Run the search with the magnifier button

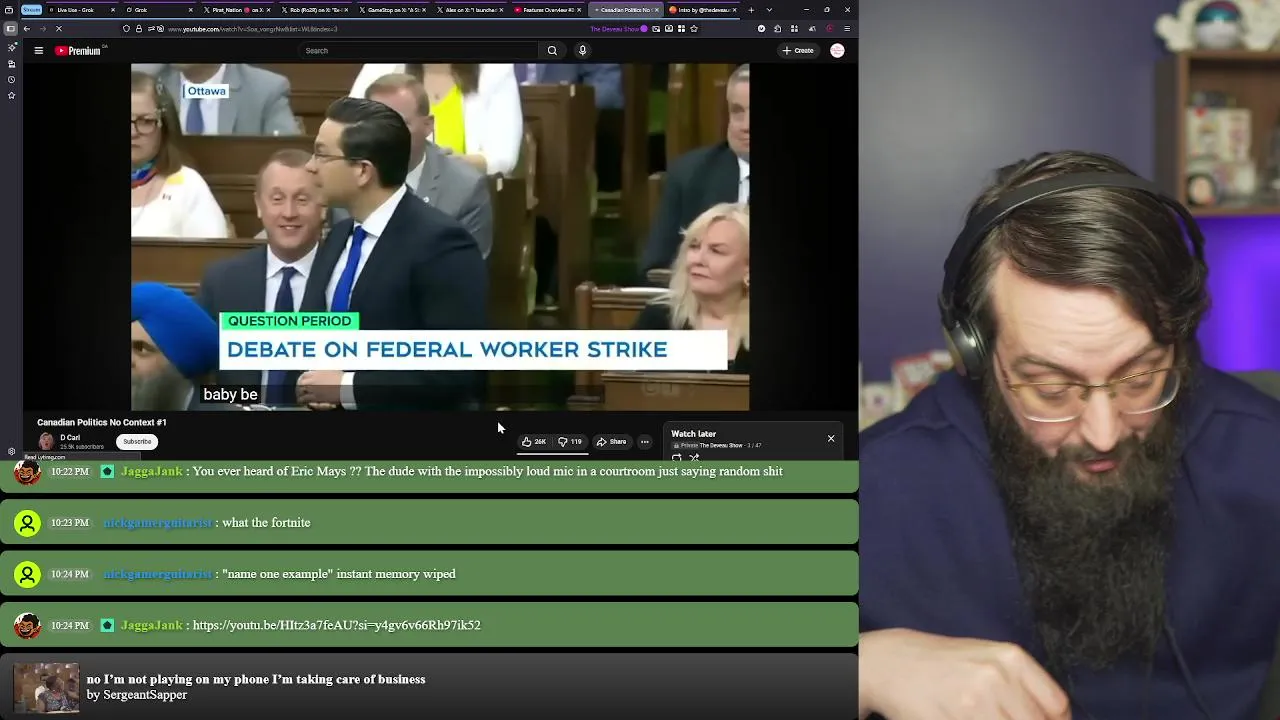point(552,50)
